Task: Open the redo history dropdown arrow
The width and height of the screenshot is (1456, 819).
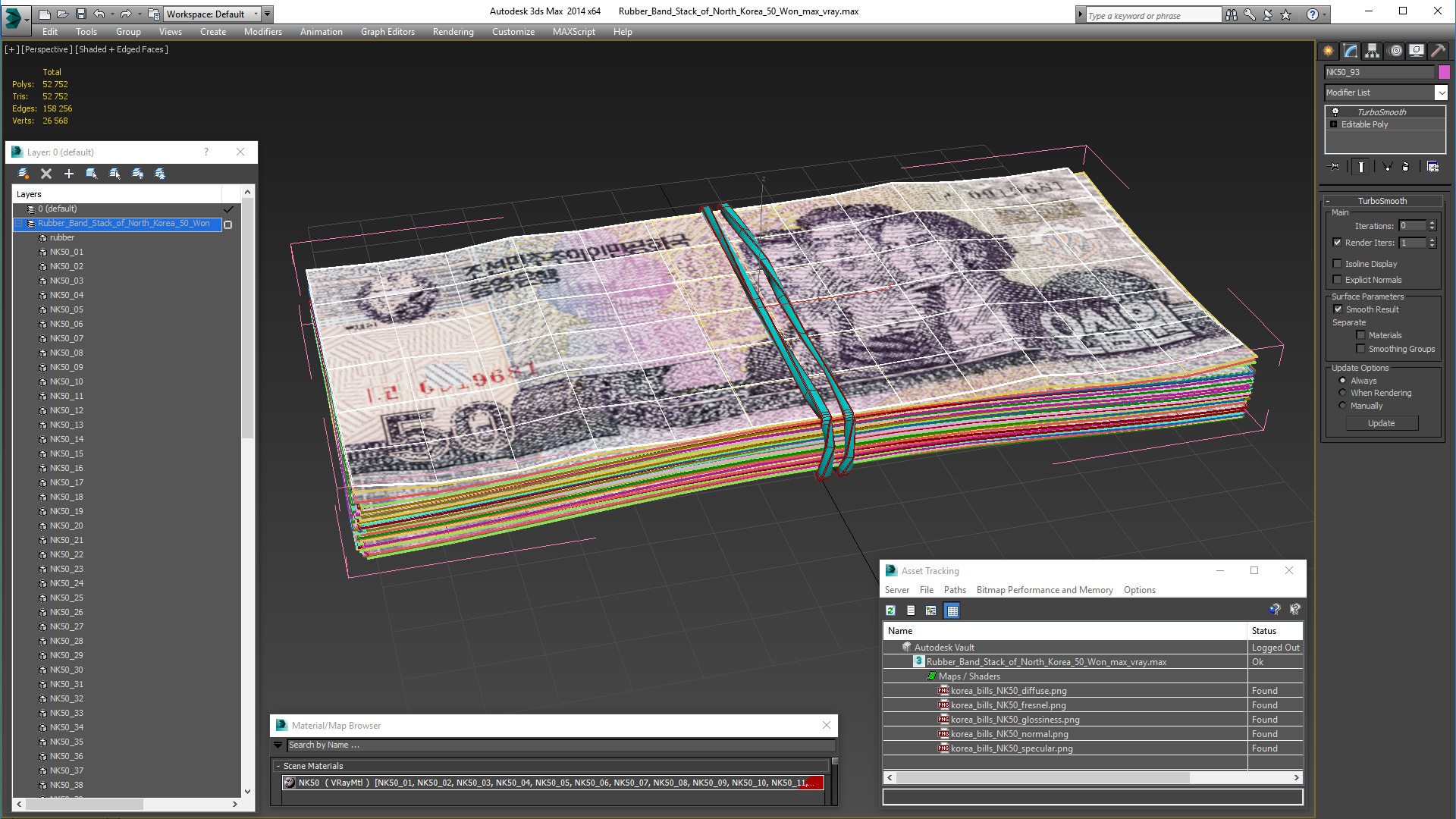Action: pos(140,14)
